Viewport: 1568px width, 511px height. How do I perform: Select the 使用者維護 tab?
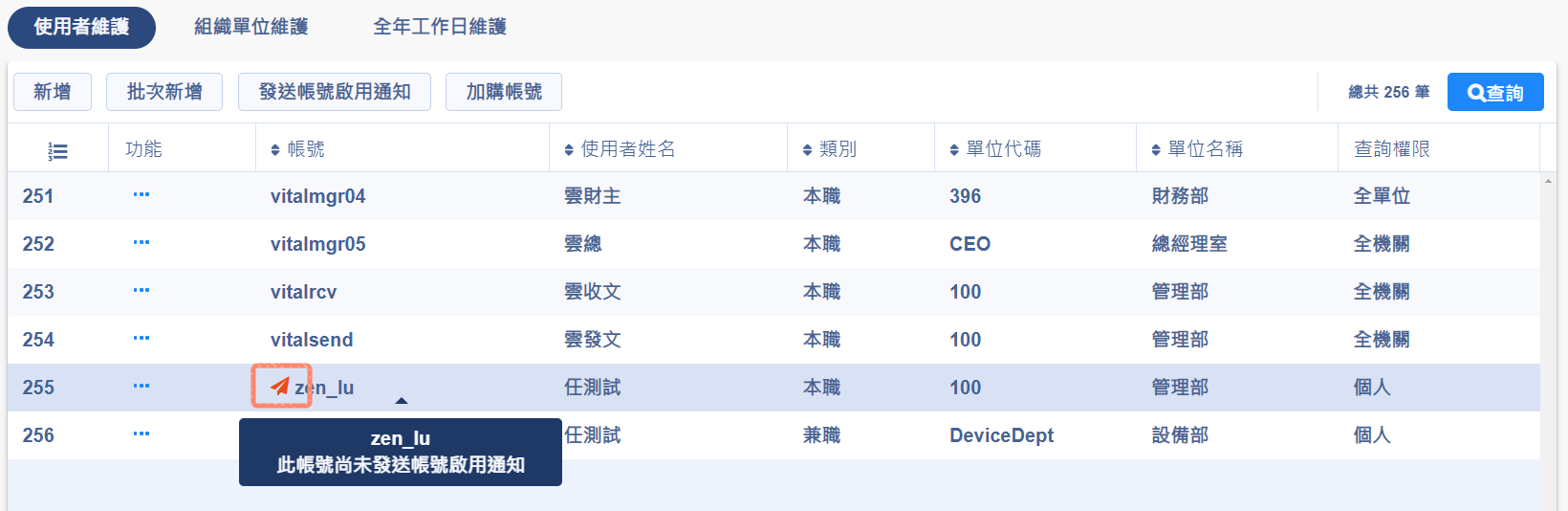coord(81,27)
